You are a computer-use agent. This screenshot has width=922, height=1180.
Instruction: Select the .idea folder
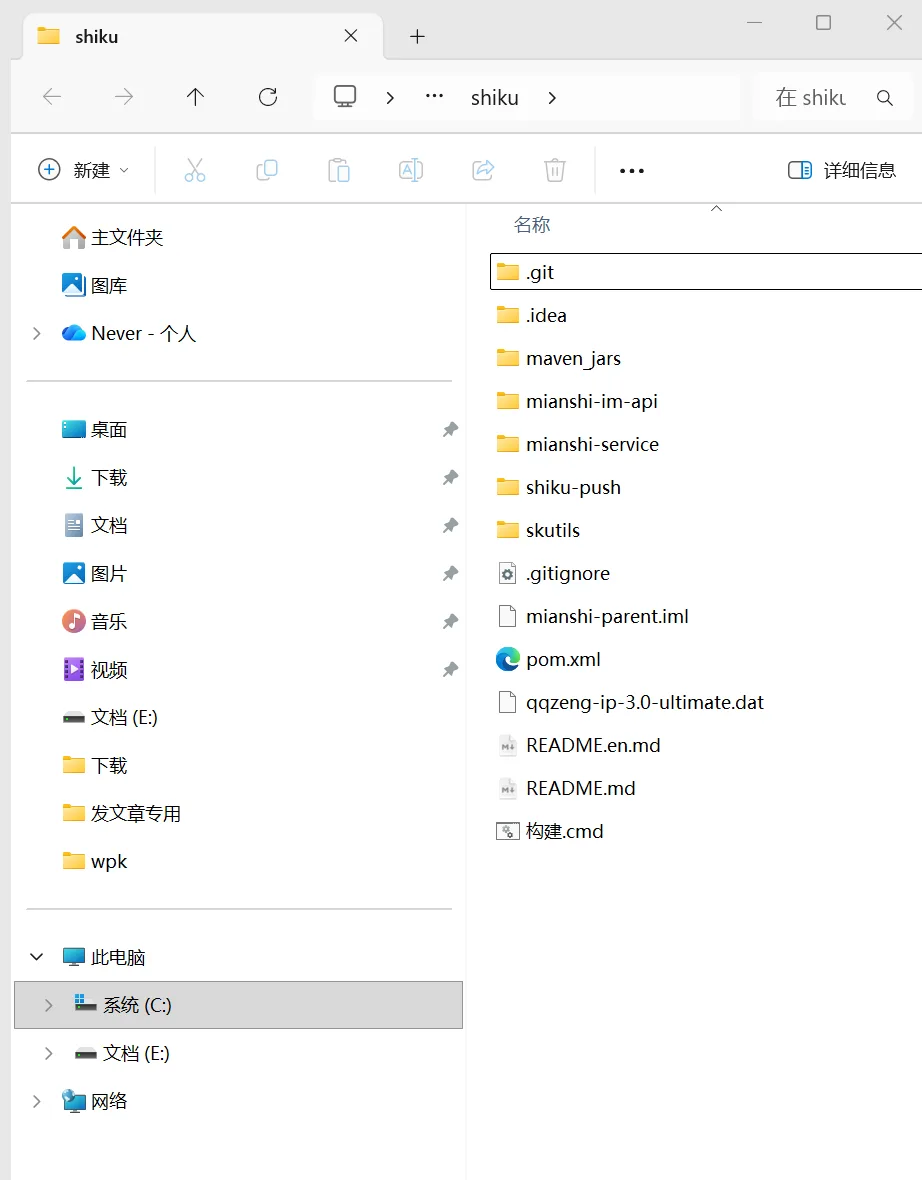point(531,315)
